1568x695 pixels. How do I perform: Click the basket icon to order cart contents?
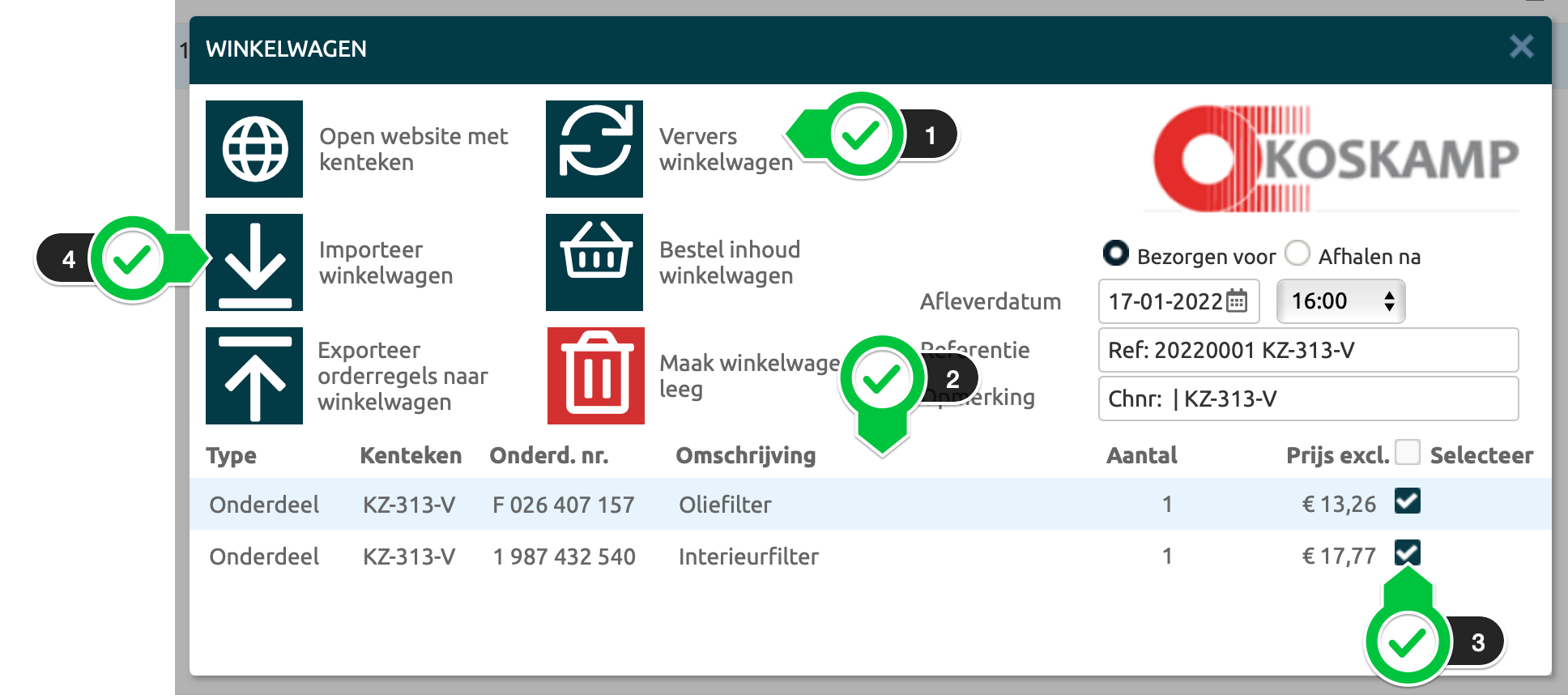(594, 262)
